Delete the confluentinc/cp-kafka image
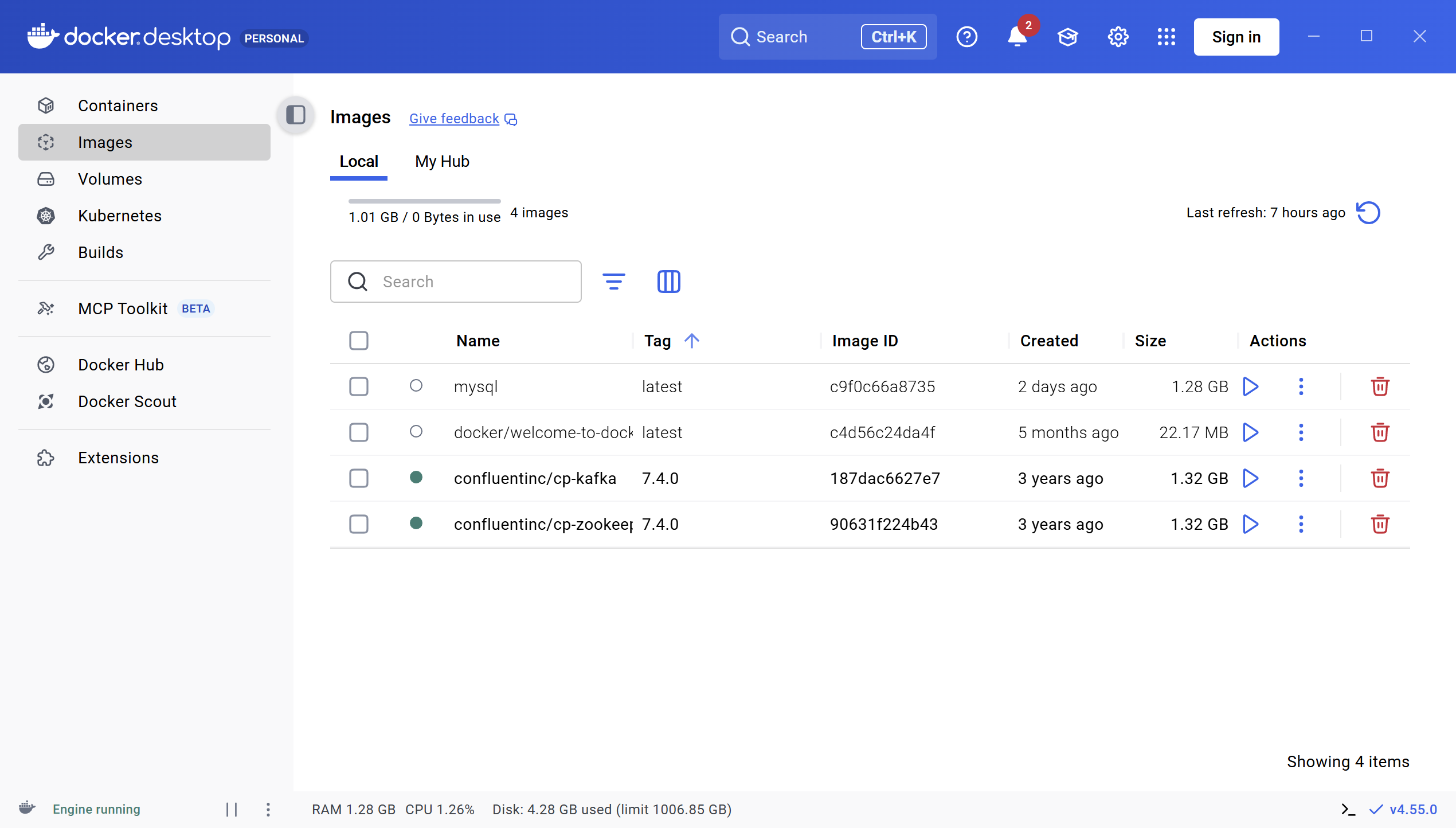 click(1380, 478)
